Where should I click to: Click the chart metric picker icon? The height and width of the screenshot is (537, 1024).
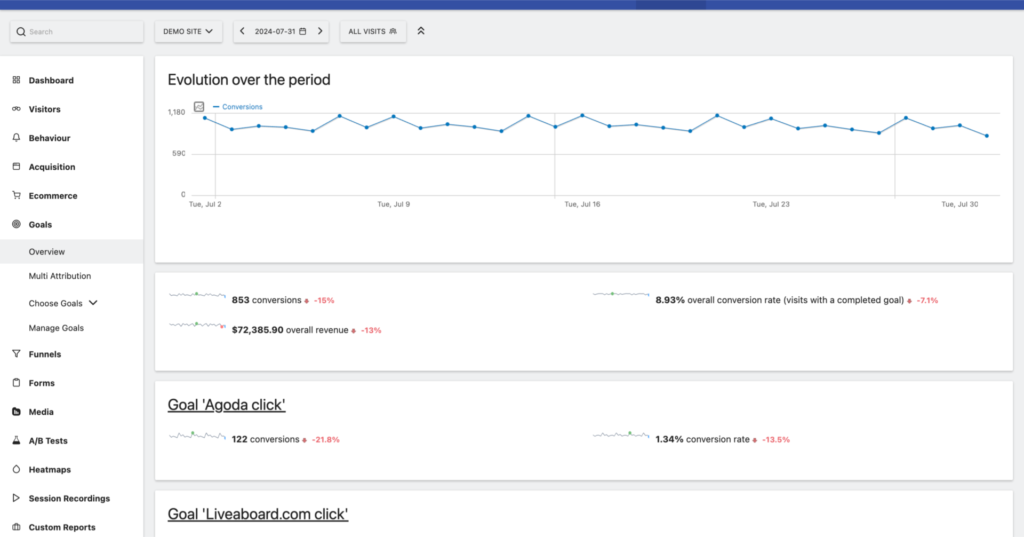pos(199,106)
